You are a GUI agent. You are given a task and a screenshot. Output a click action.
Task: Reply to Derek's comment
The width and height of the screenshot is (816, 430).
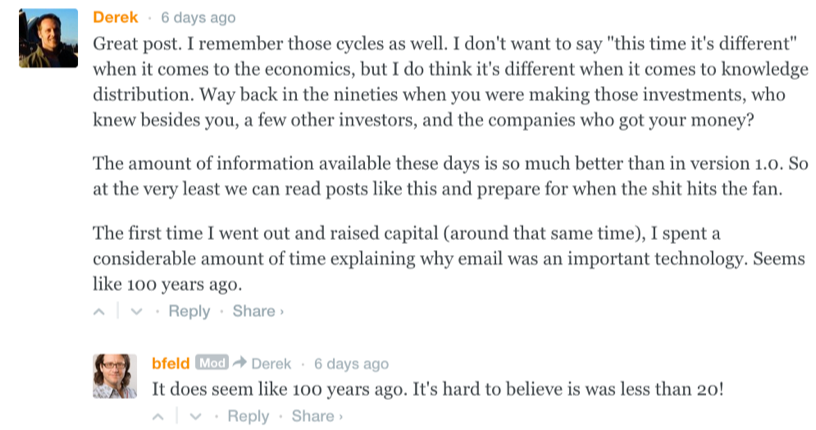(189, 311)
